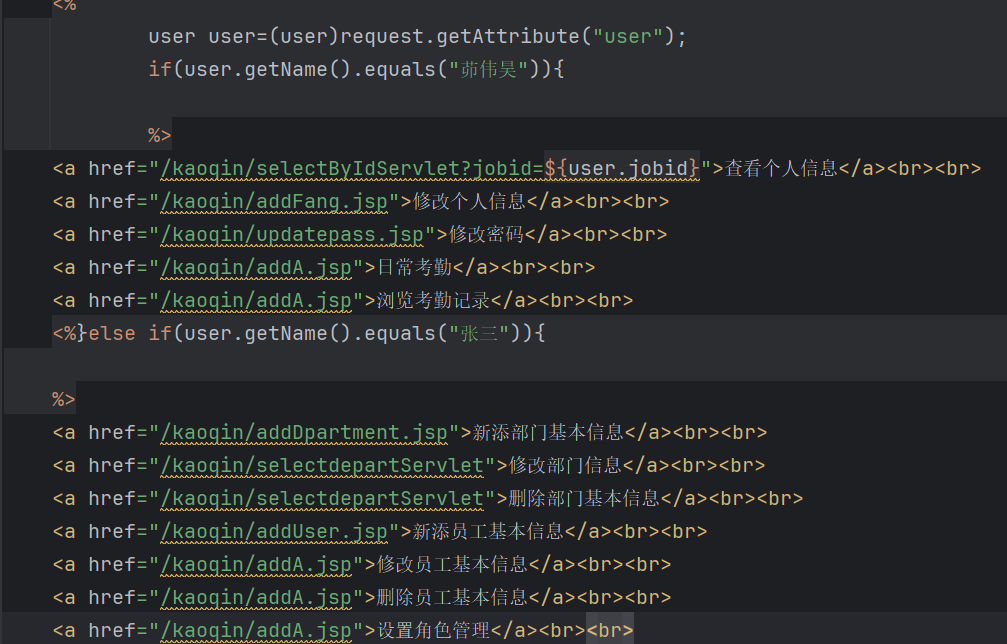This screenshot has width=1007, height=644.
Task: Click the 删除员工基本信息 link text
Action: coord(452,598)
